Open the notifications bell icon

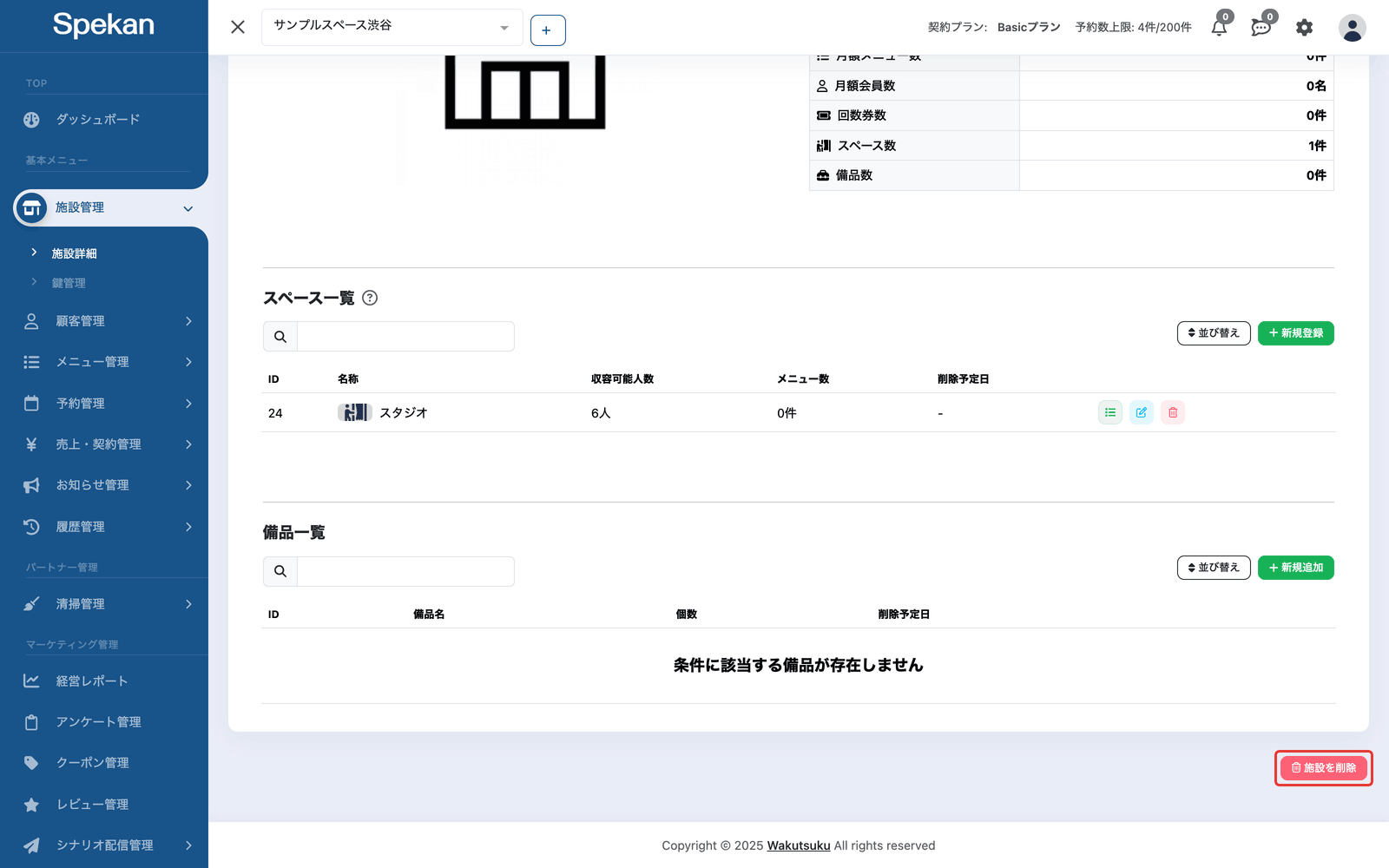pyautogui.click(x=1219, y=28)
